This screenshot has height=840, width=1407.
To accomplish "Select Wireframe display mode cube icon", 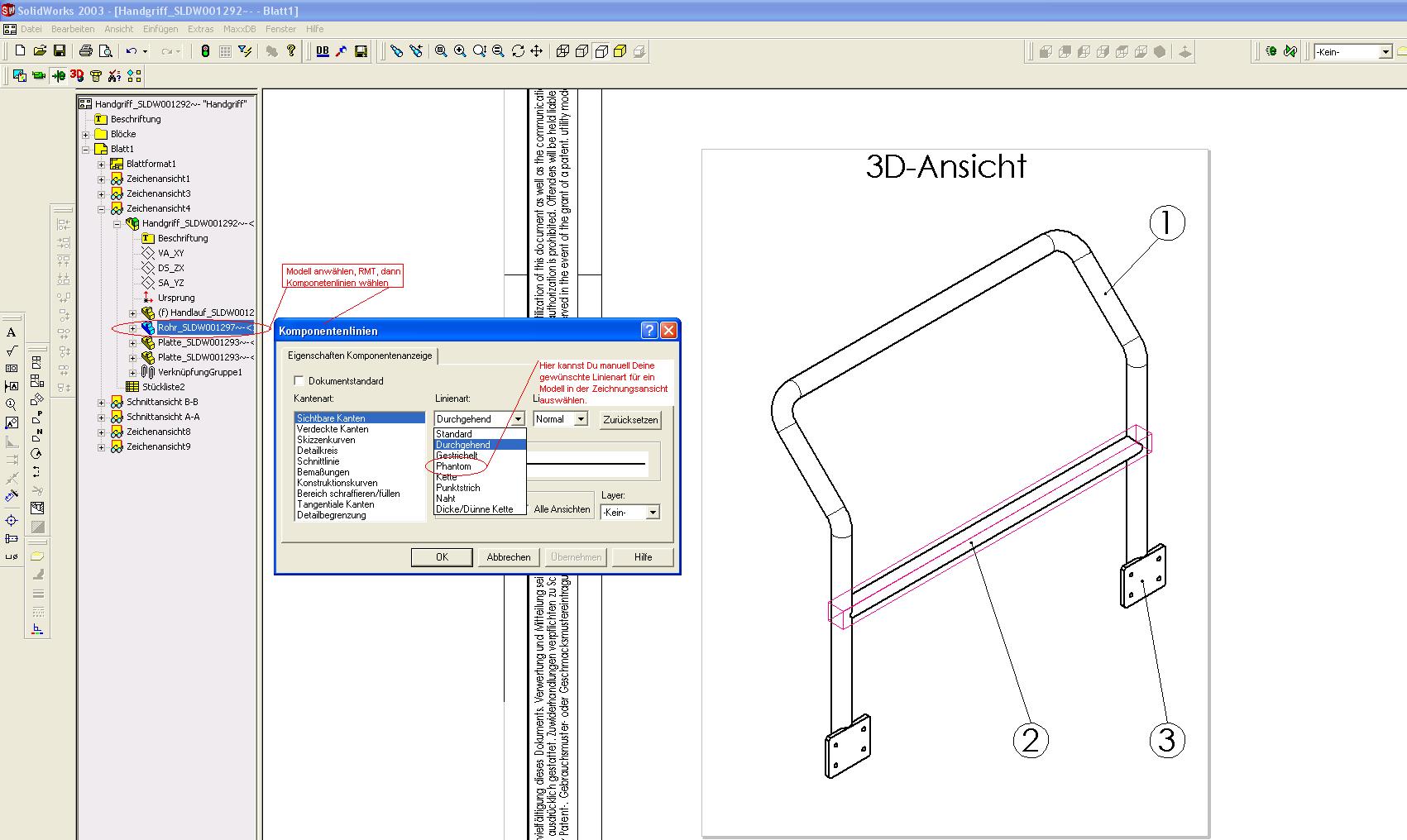I will click(562, 51).
